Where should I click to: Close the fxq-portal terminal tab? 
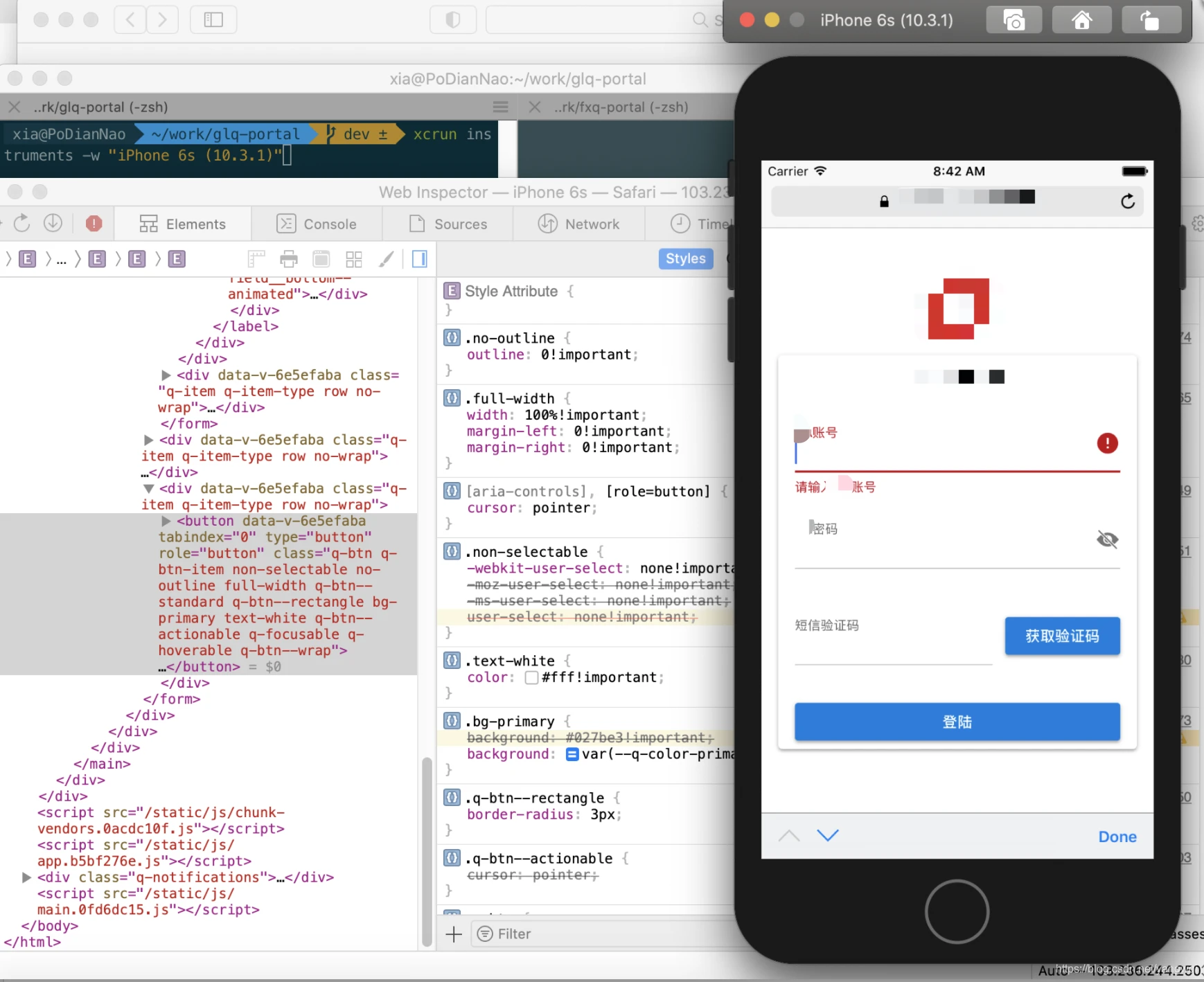[534, 107]
